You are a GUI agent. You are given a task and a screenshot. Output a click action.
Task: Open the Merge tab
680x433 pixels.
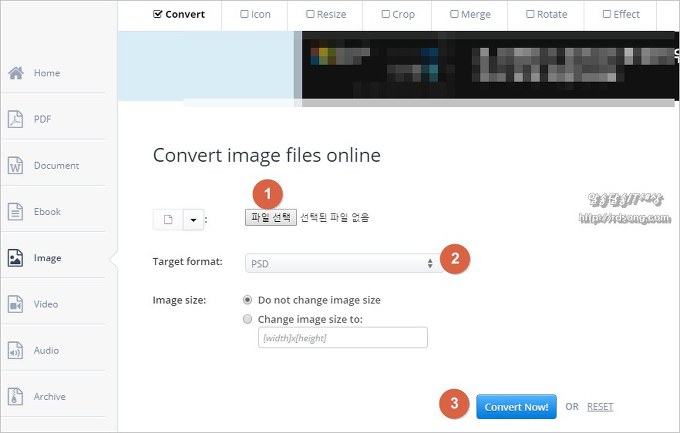point(469,15)
